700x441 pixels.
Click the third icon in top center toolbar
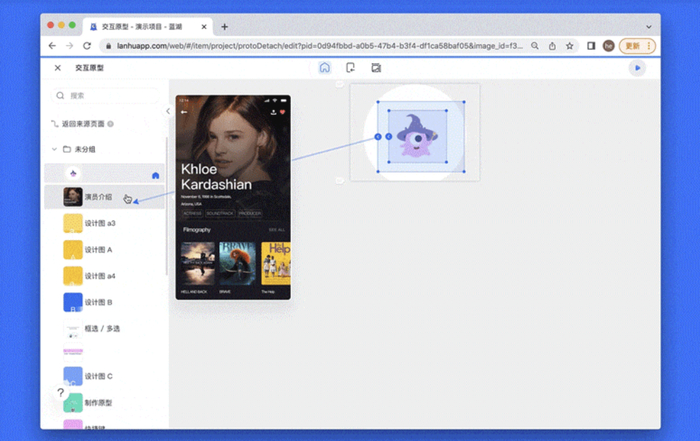[x=376, y=68]
